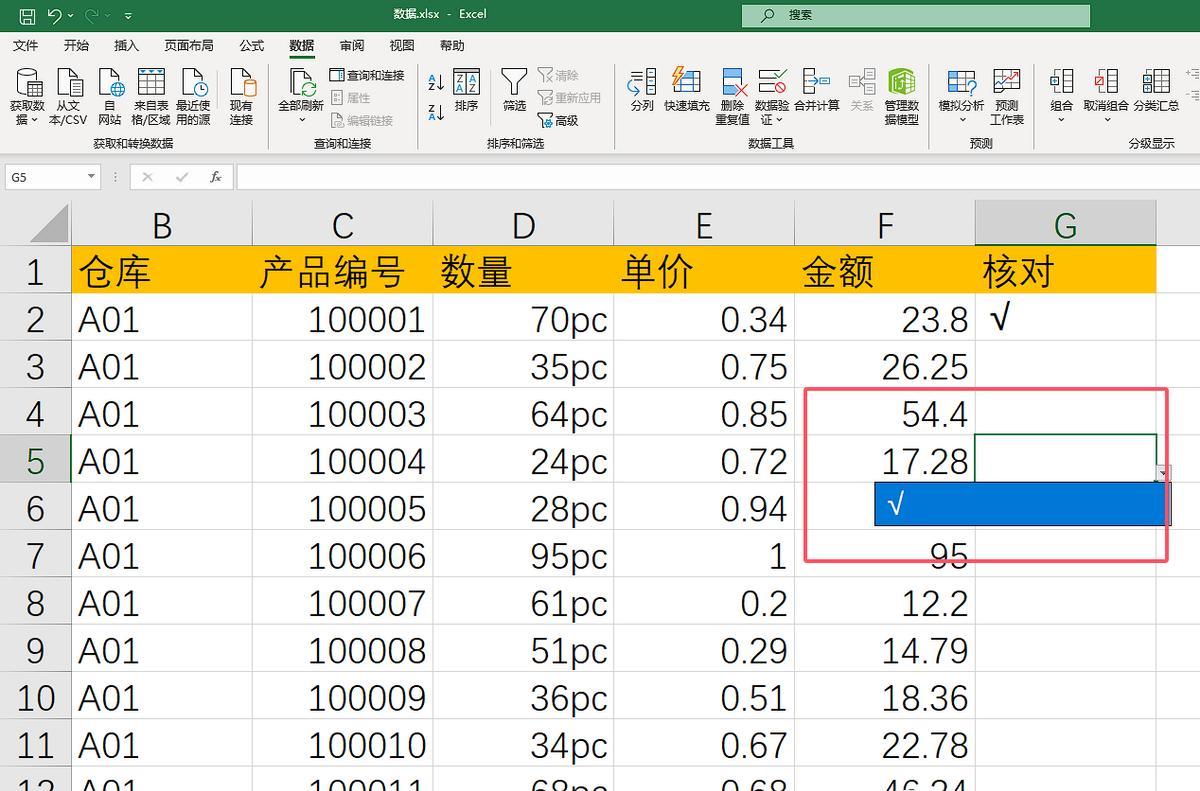
Task: Expand the Name Box dropdown arrow
Action: (91, 177)
